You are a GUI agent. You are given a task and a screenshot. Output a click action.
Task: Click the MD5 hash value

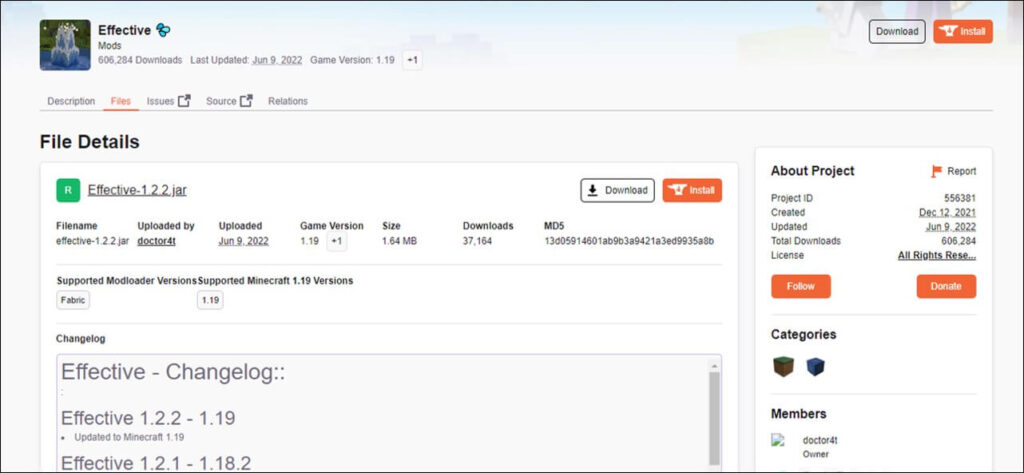pyautogui.click(x=629, y=241)
